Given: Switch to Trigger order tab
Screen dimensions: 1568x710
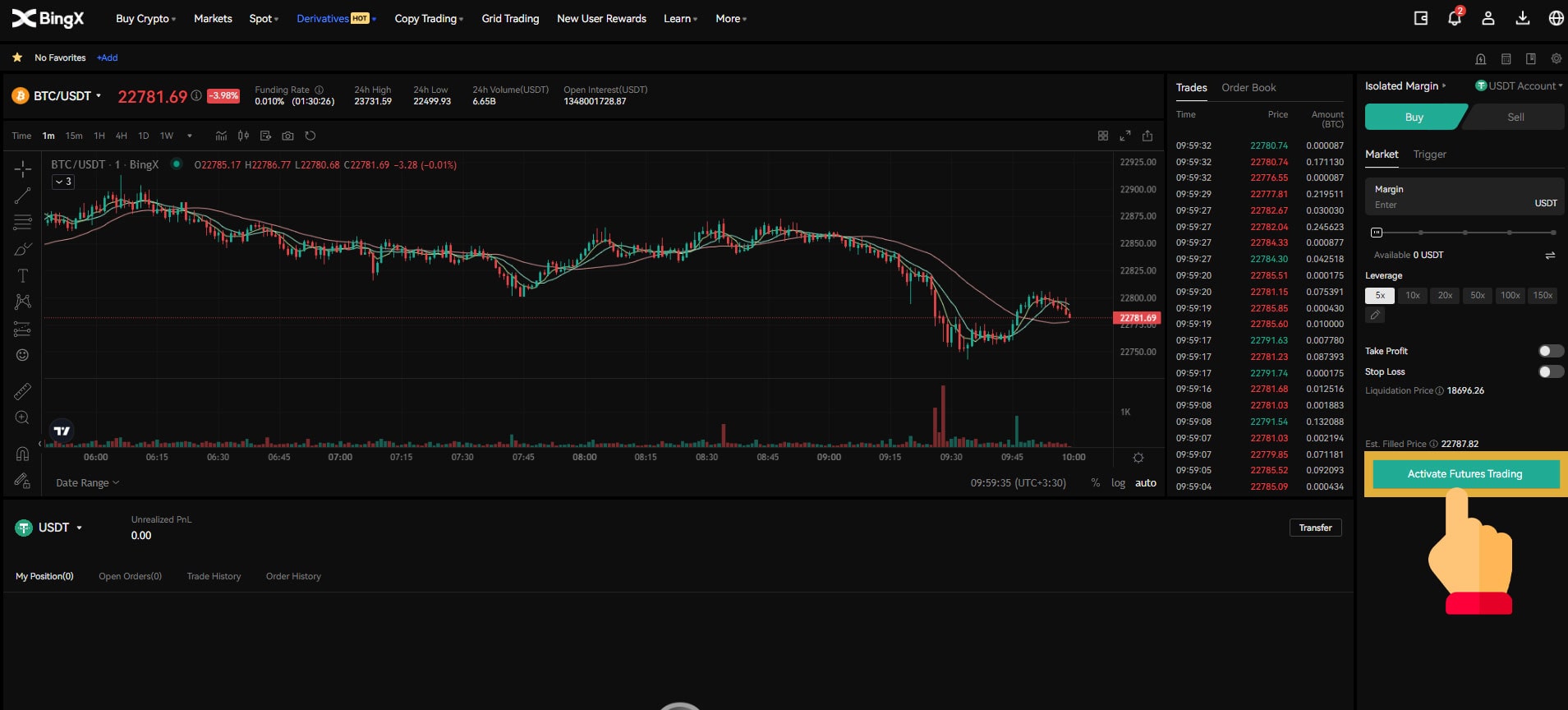Looking at the screenshot, I should point(1429,154).
